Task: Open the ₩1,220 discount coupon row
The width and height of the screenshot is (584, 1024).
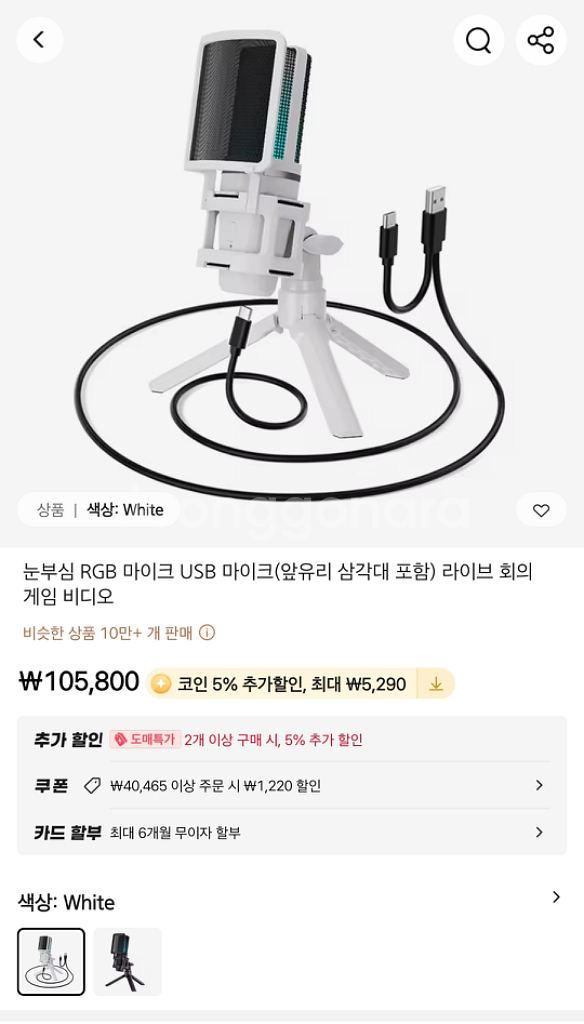Action: tap(292, 786)
